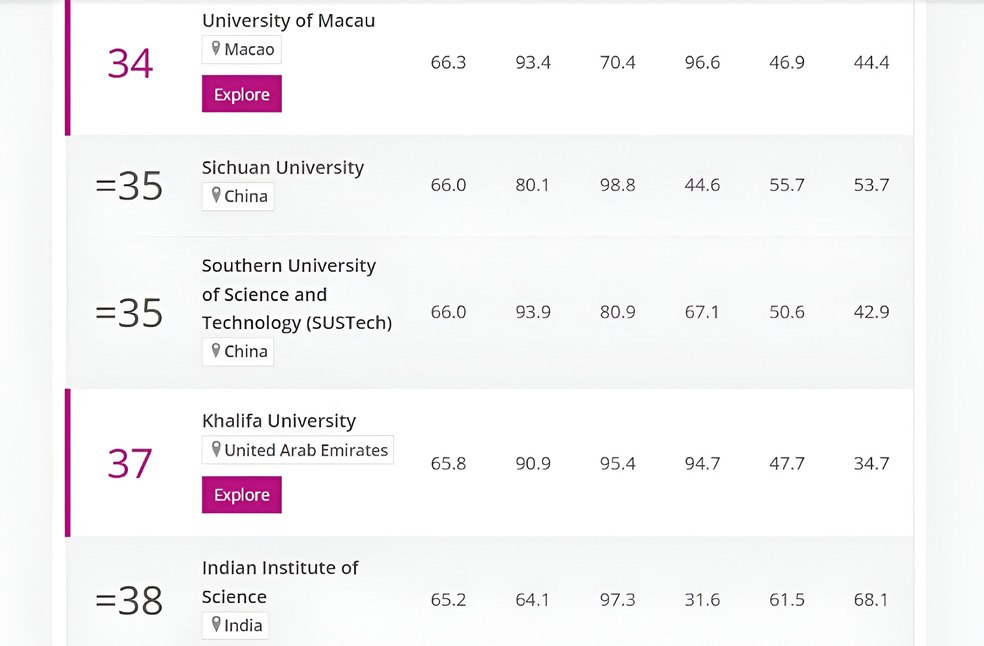This screenshot has width=984, height=646.
Task: Click the pin icon on SUSTech's China tag
Action: [213, 351]
